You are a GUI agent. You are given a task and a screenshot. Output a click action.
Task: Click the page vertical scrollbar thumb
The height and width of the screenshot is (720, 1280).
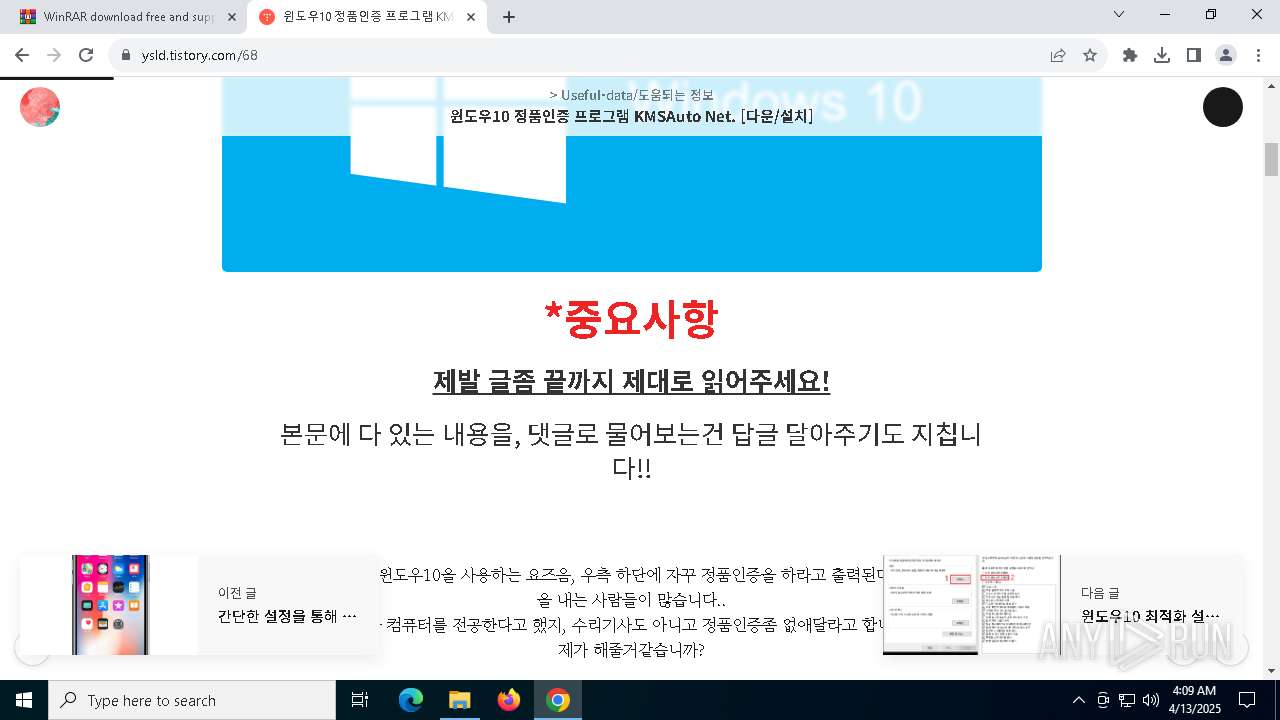pyautogui.click(x=1271, y=160)
